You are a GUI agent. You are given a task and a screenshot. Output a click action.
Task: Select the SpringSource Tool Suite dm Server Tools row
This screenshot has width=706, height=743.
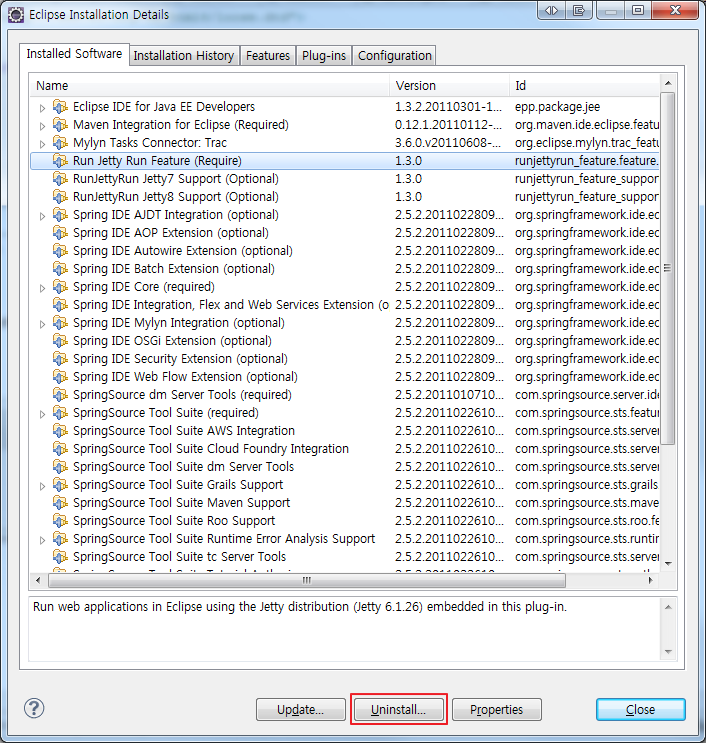pos(344,467)
